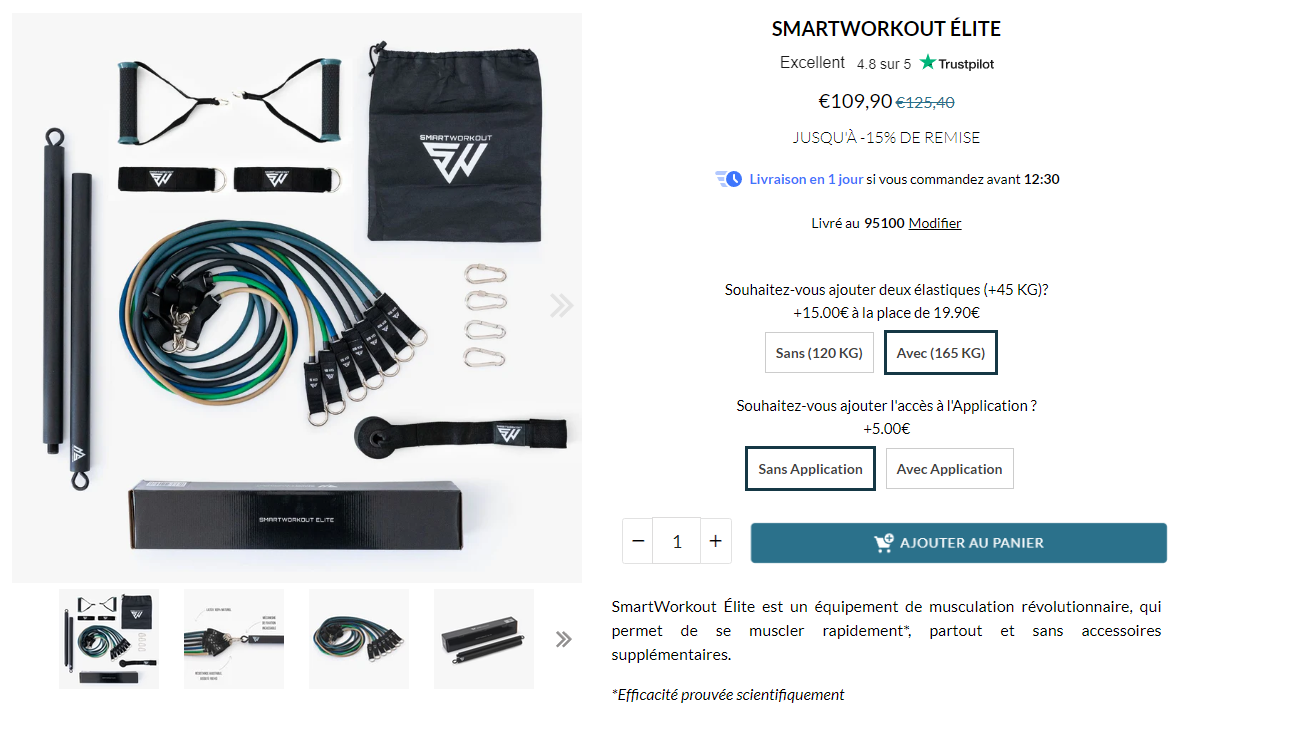The width and height of the screenshot is (1300, 730).
Task: Advance thumbnail strip with double chevron arrow
Action: click(x=564, y=639)
